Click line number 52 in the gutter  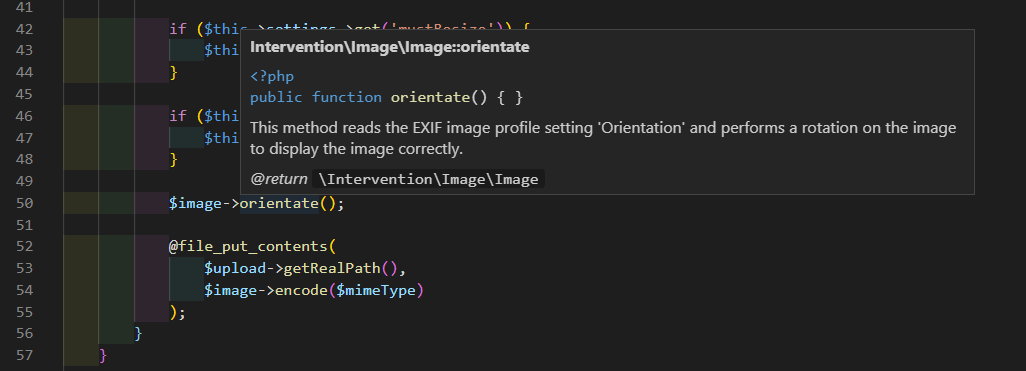[24, 247]
